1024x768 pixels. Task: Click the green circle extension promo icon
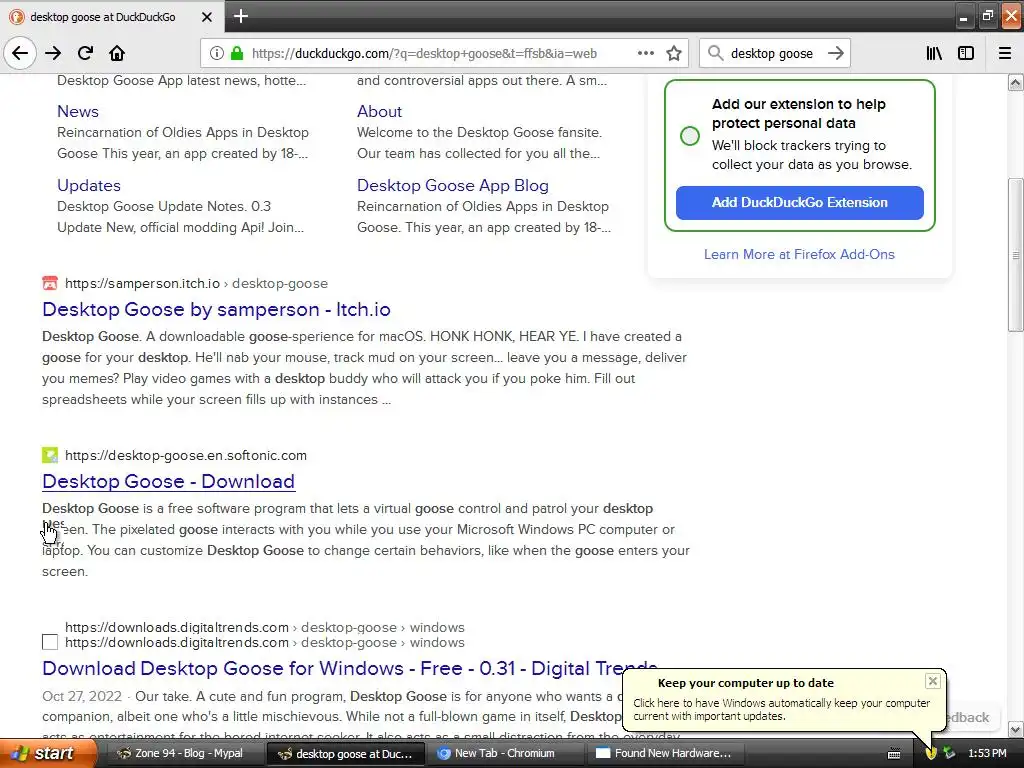click(690, 136)
